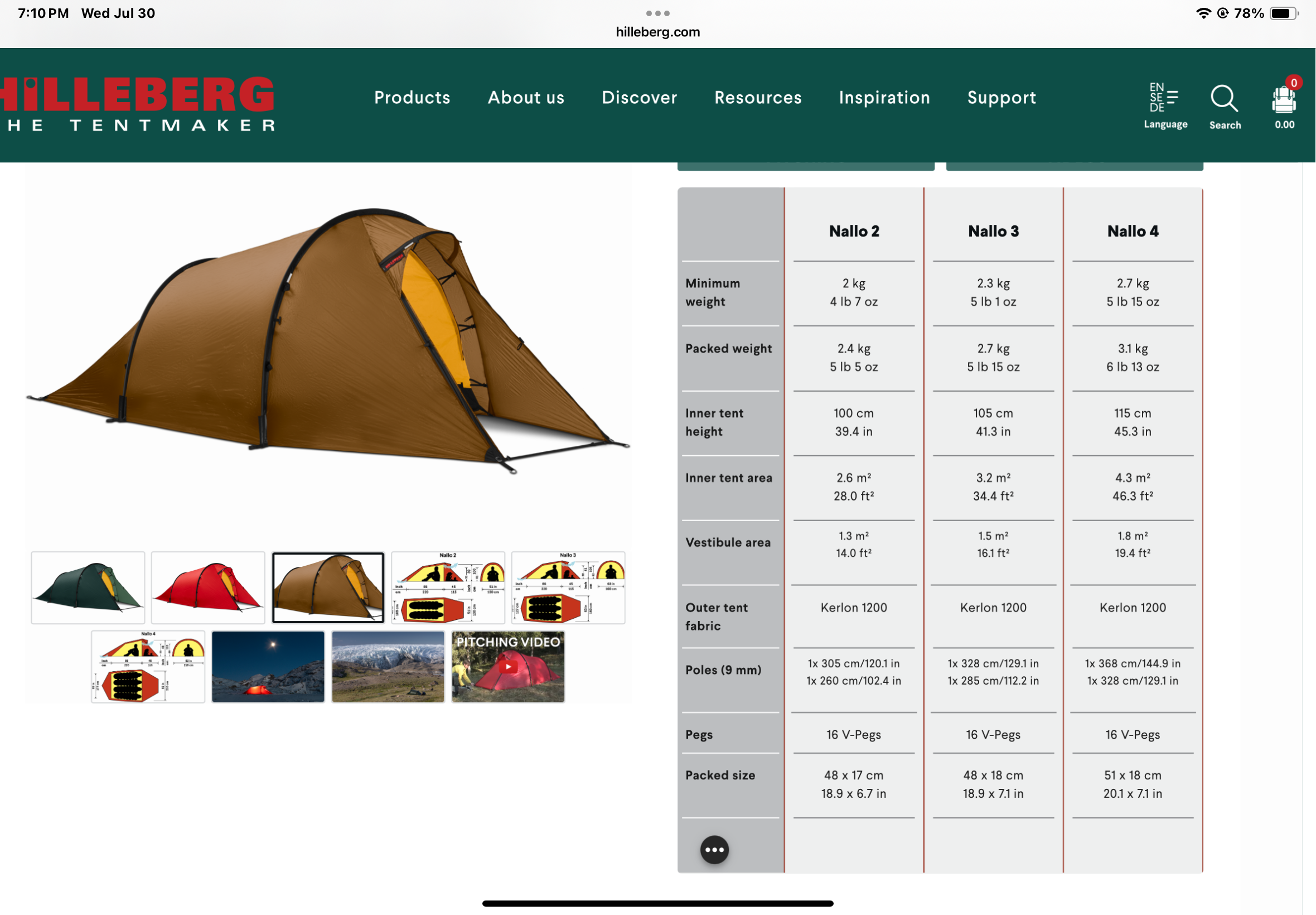The width and height of the screenshot is (1316, 915).
Task: Open the Language selector icon
Action: 1164,98
